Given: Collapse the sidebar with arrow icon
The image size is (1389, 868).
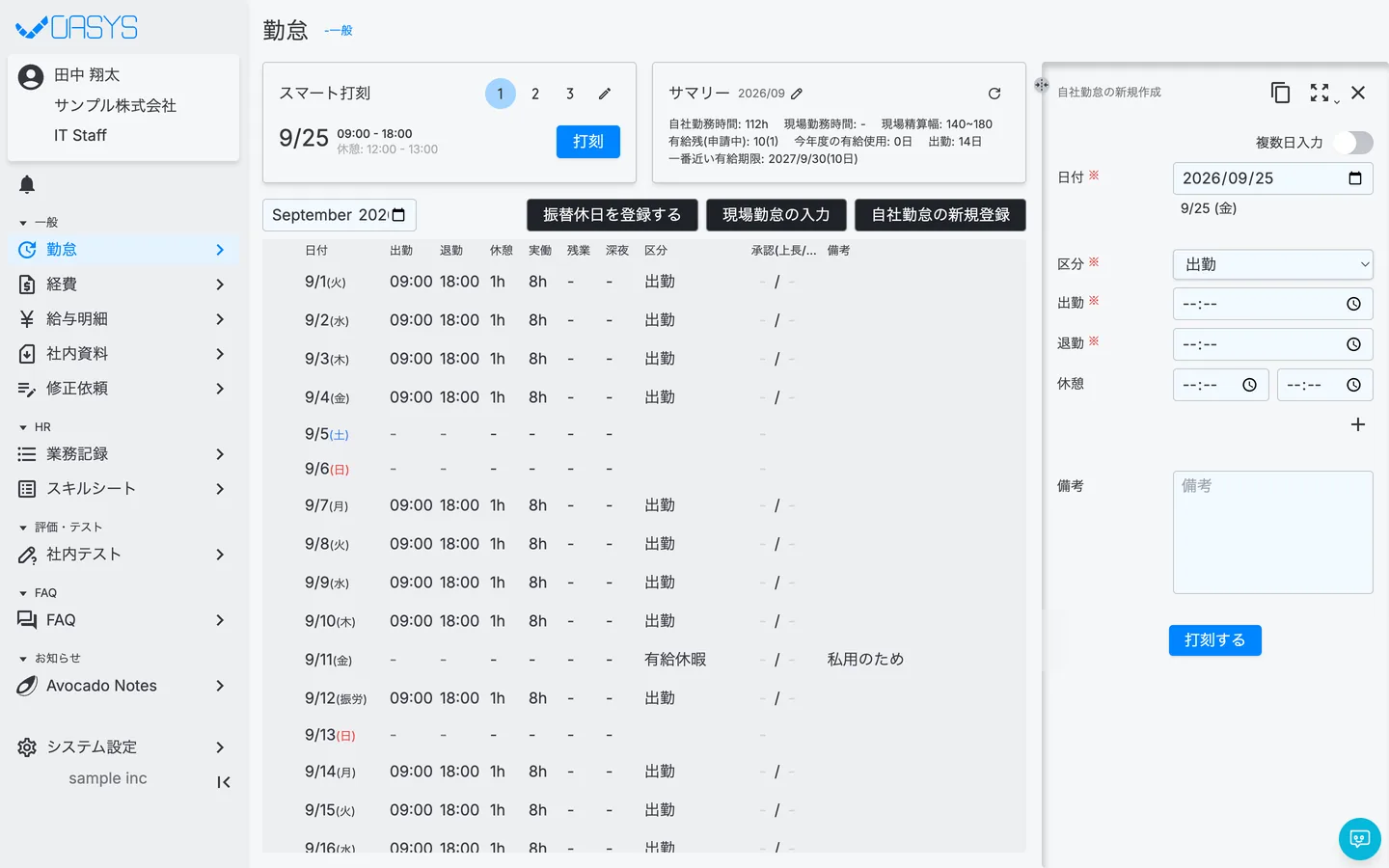Looking at the screenshot, I should [223, 782].
